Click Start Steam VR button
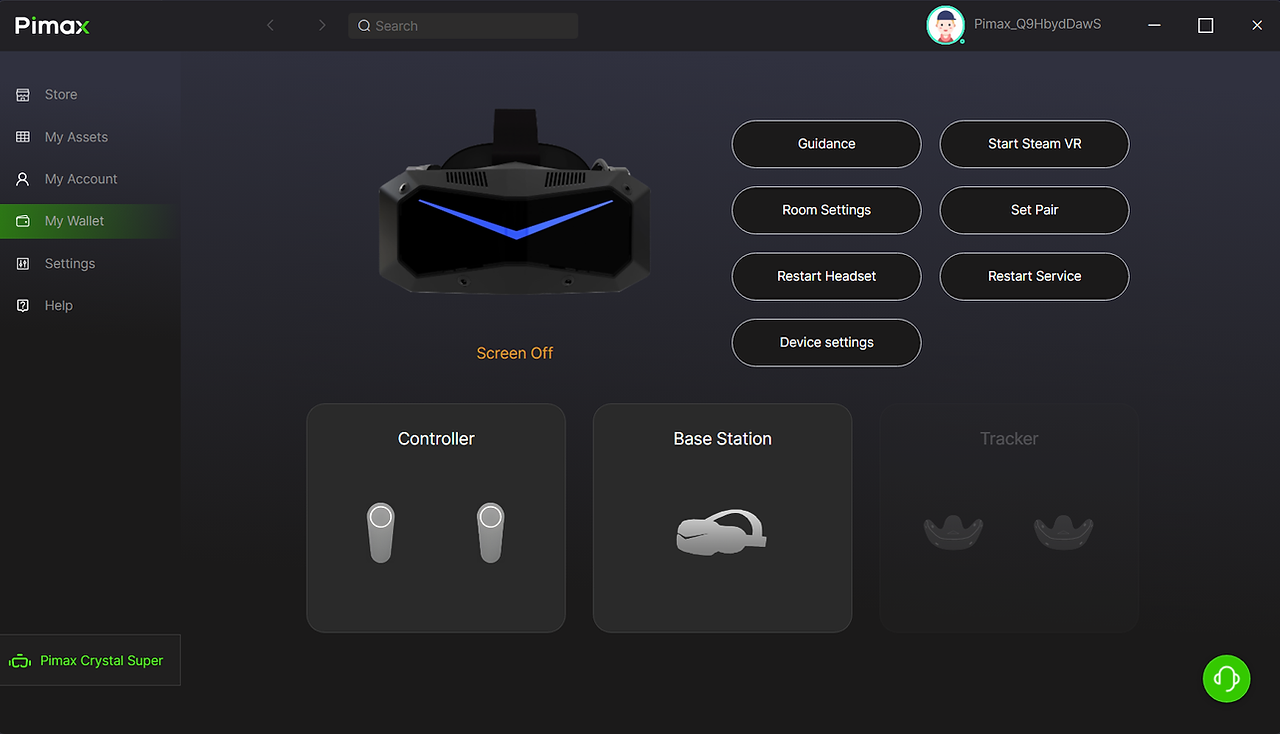Image resolution: width=1280 pixels, height=734 pixels. tap(1034, 144)
